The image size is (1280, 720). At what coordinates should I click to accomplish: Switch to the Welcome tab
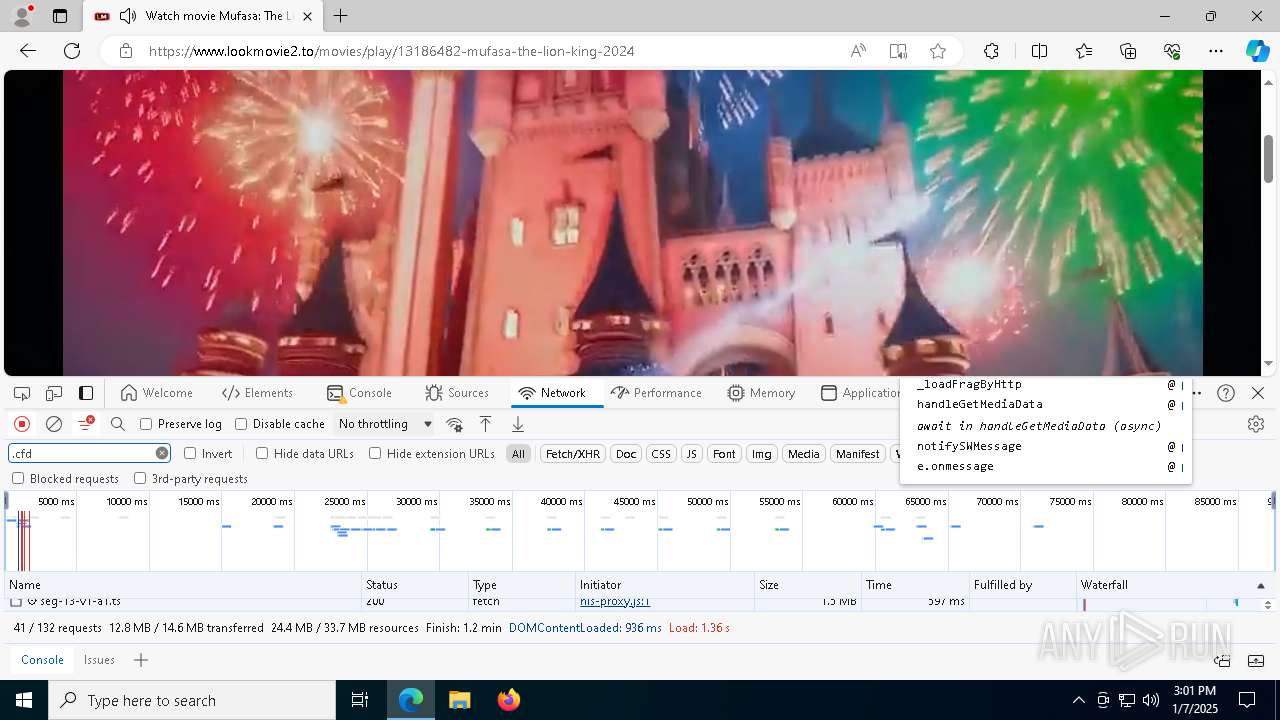pos(156,393)
